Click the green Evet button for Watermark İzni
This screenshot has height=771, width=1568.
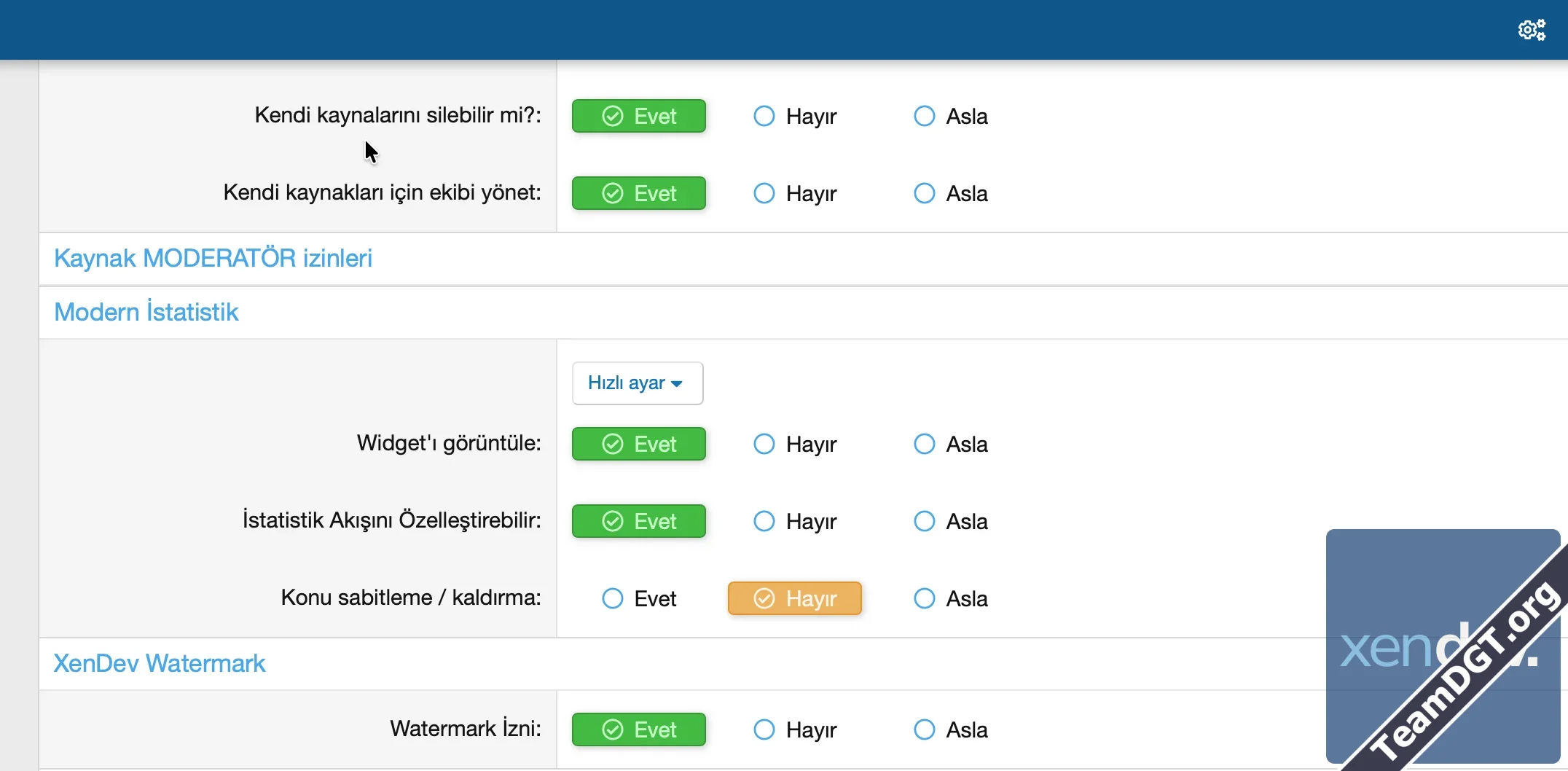click(x=639, y=730)
